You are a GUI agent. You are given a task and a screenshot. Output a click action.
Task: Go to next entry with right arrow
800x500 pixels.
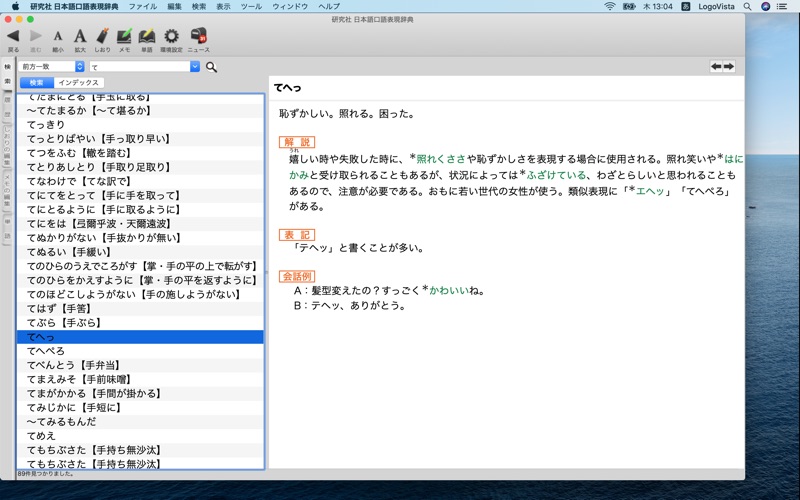tap(729, 66)
